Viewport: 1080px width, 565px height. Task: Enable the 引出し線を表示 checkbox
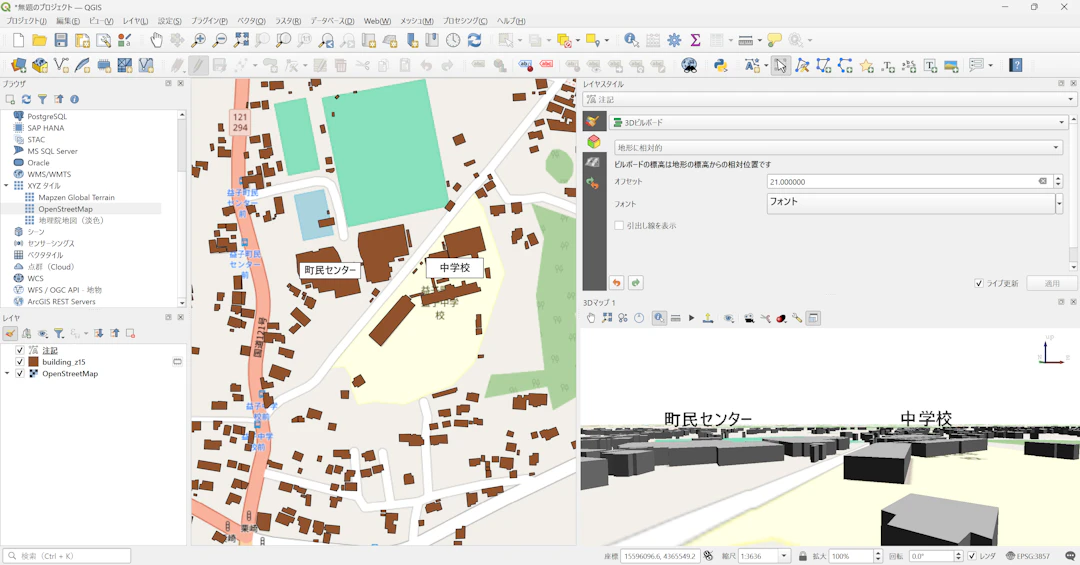pos(619,226)
